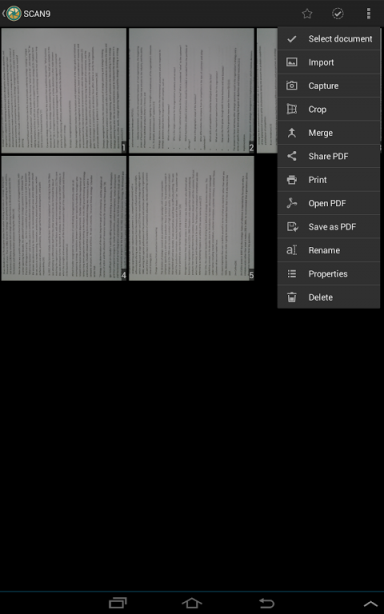384x614 pixels.
Task: Click the printer icon in the menu
Action: 292,180
